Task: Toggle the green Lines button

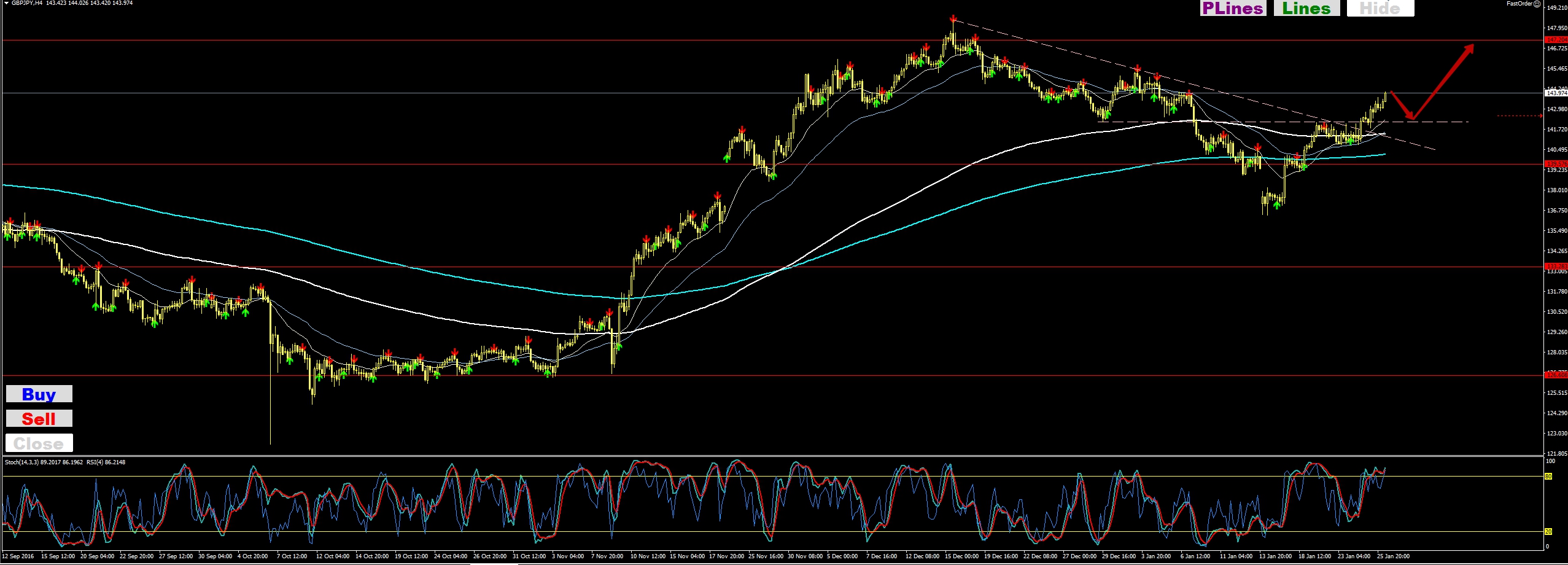Action: click(x=1306, y=8)
